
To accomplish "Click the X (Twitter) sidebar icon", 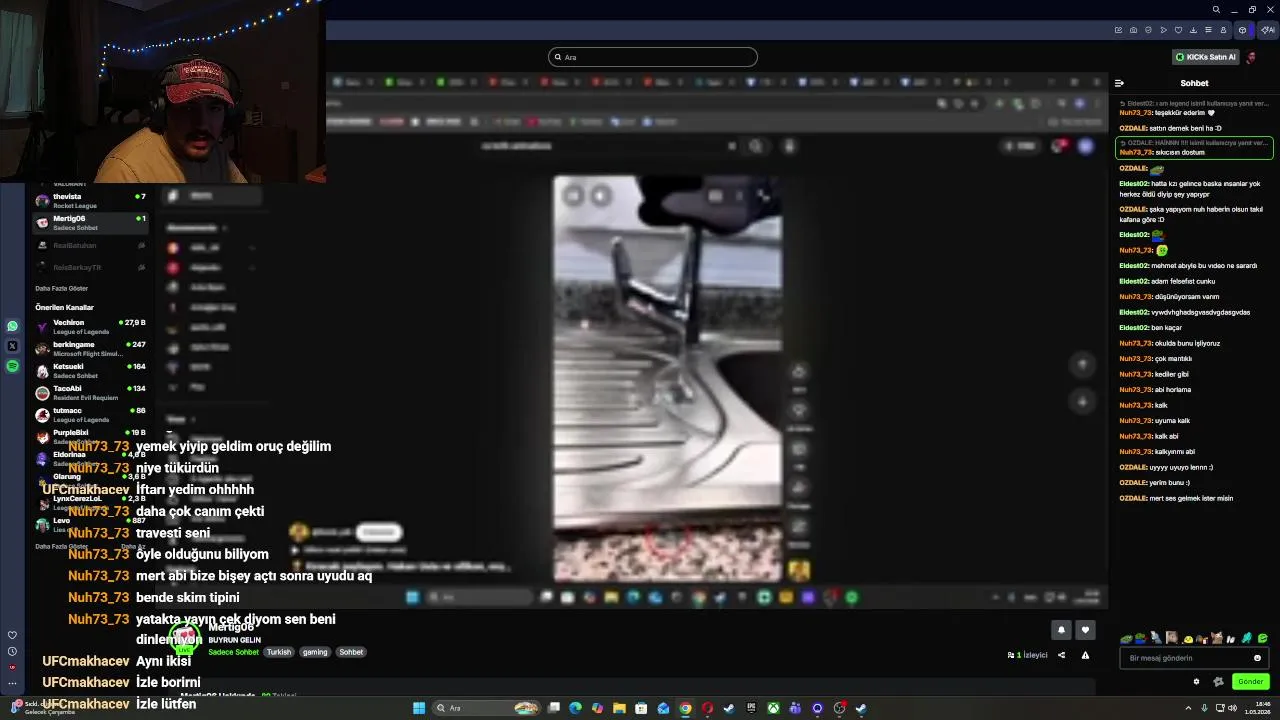I will pos(12,346).
